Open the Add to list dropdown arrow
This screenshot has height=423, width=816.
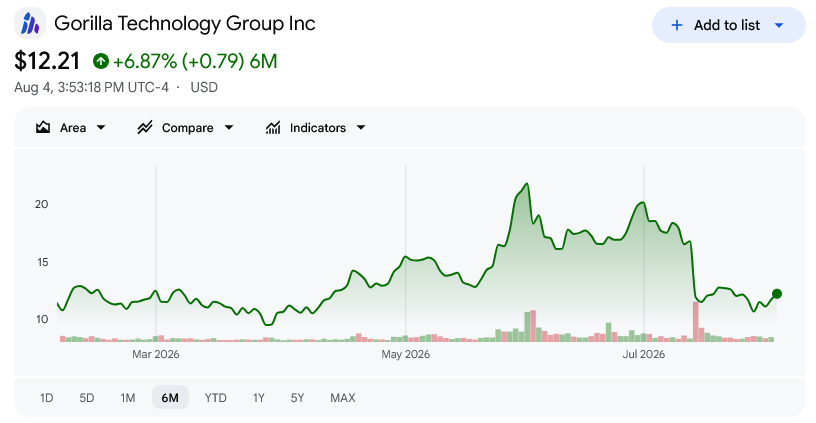pos(779,25)
